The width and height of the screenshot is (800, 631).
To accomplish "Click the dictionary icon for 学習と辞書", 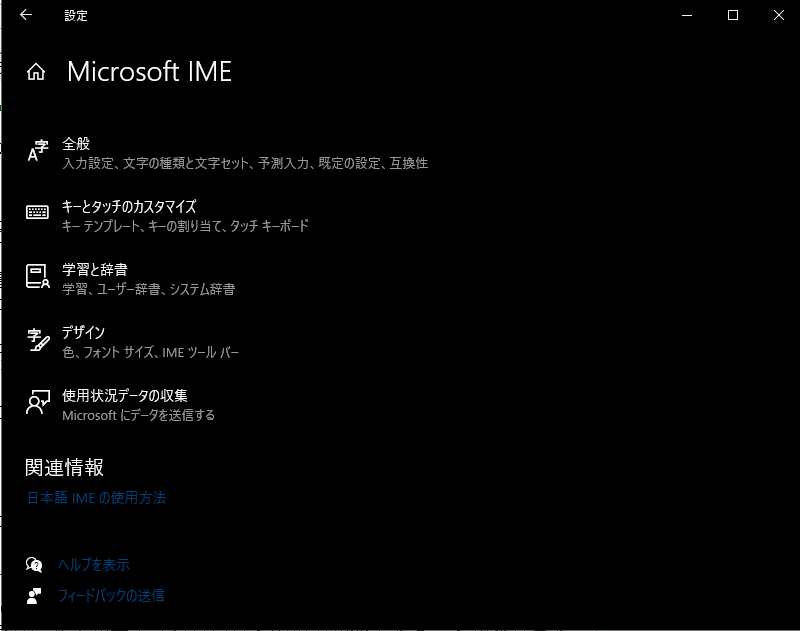I will pos(38,276).
